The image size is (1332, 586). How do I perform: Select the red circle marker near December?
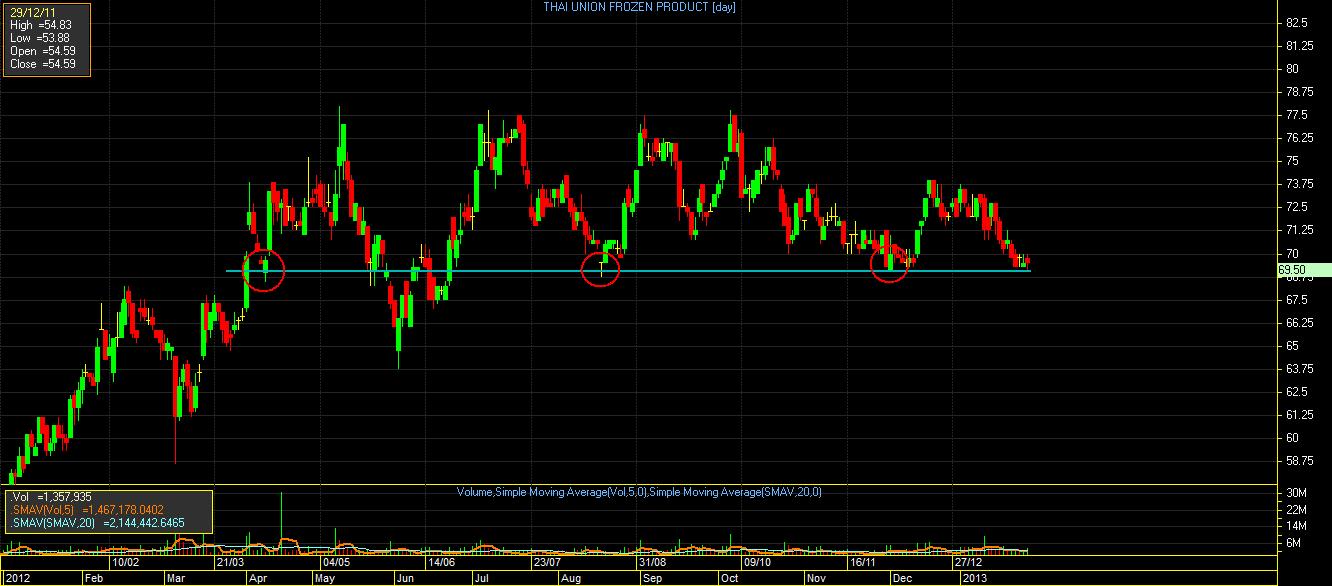[x=889, y=265]
